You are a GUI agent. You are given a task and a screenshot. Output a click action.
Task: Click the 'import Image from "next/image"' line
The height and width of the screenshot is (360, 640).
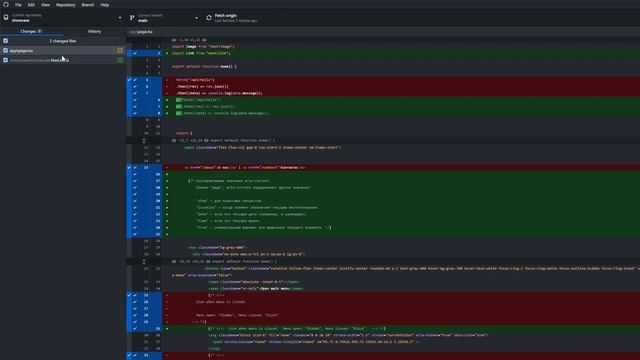pos(203,47)
